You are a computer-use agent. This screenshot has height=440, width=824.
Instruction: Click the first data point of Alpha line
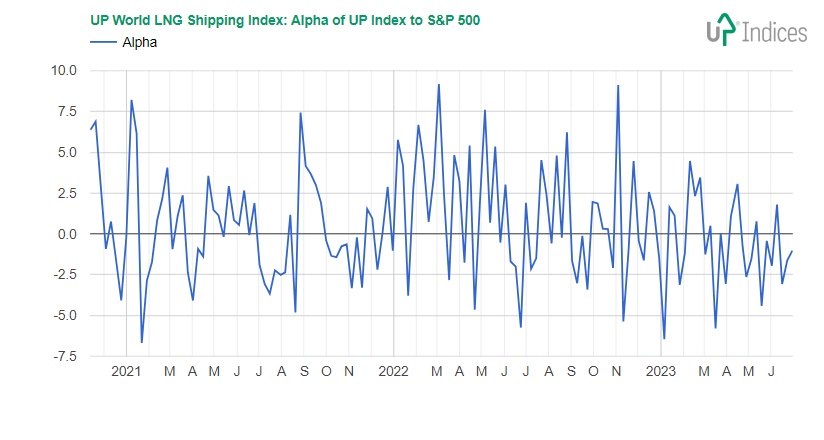[x=91, y=130]
